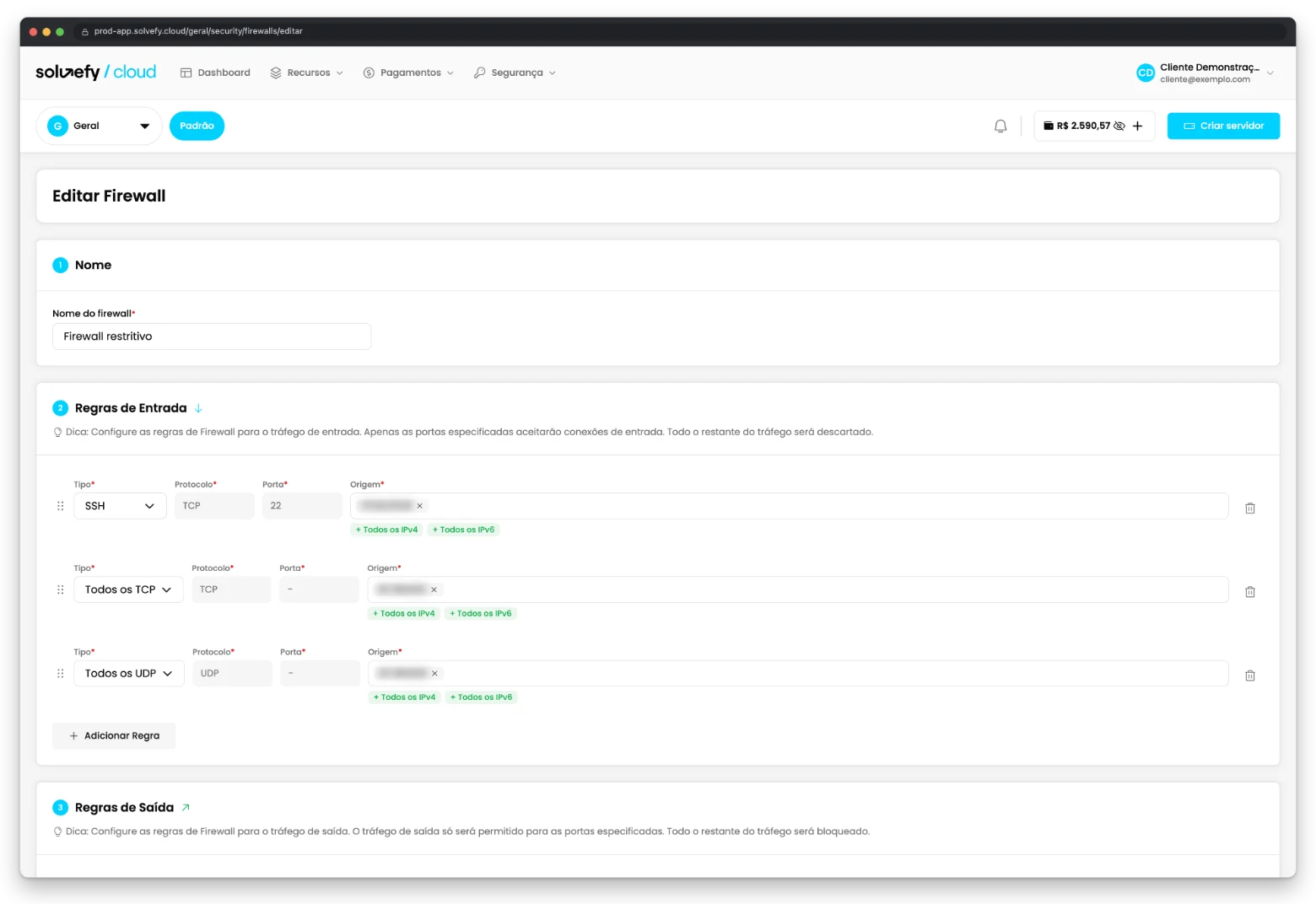1316x904 pixels.
Task: Click the browser address bar URL
Action: tap(198, 31)
